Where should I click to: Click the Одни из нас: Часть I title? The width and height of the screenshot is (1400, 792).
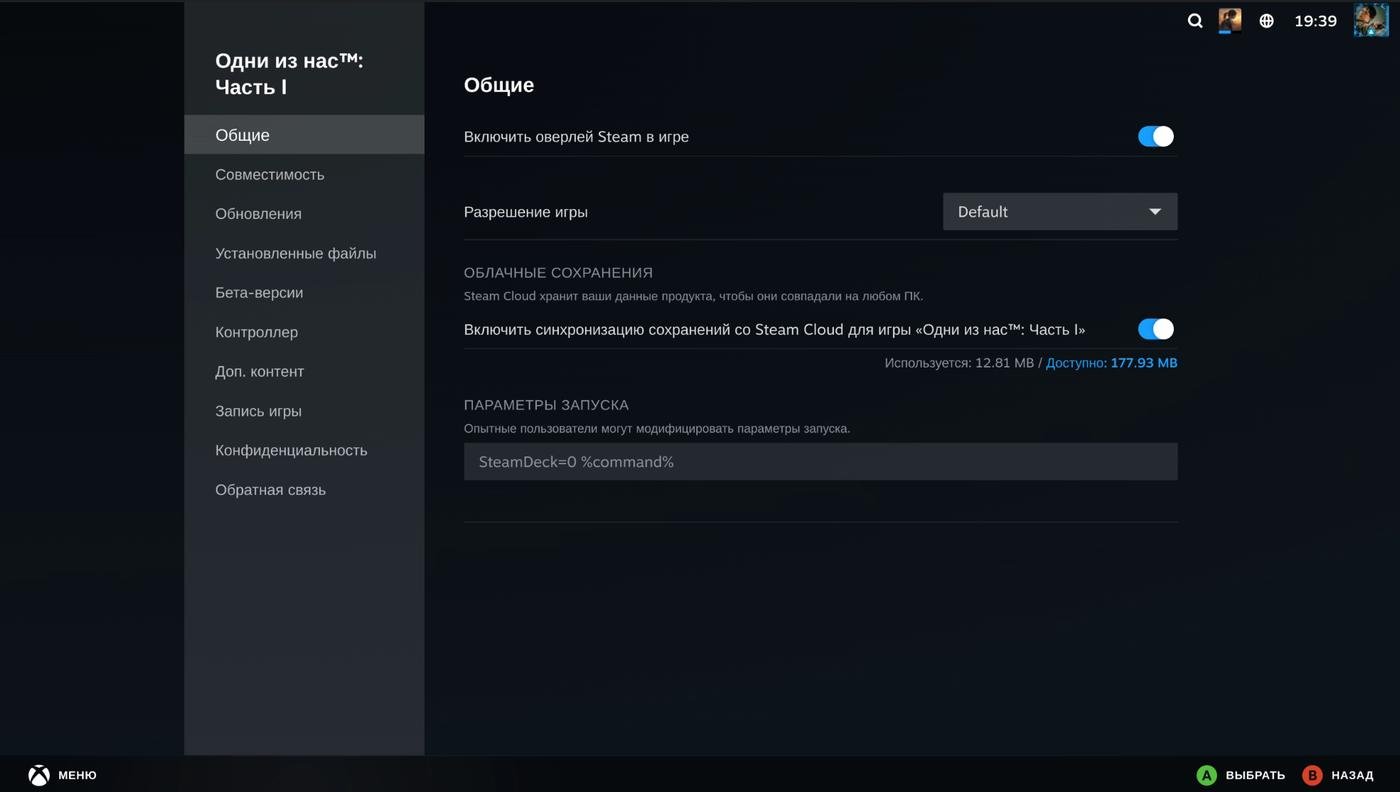pos(289,74)
